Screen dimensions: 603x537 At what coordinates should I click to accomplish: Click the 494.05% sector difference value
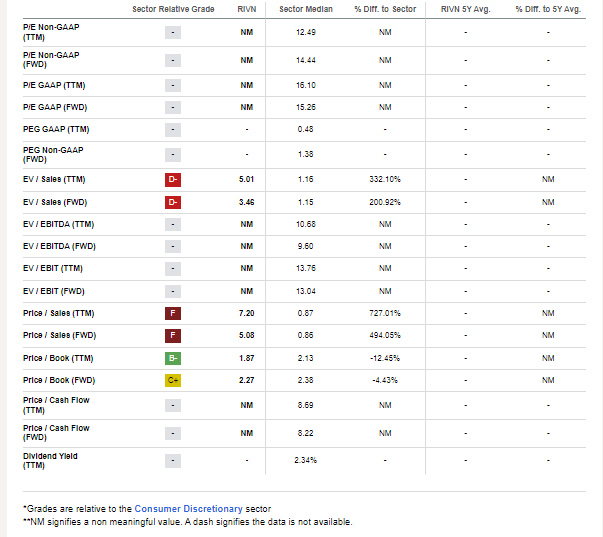click(x=385, y=335)
